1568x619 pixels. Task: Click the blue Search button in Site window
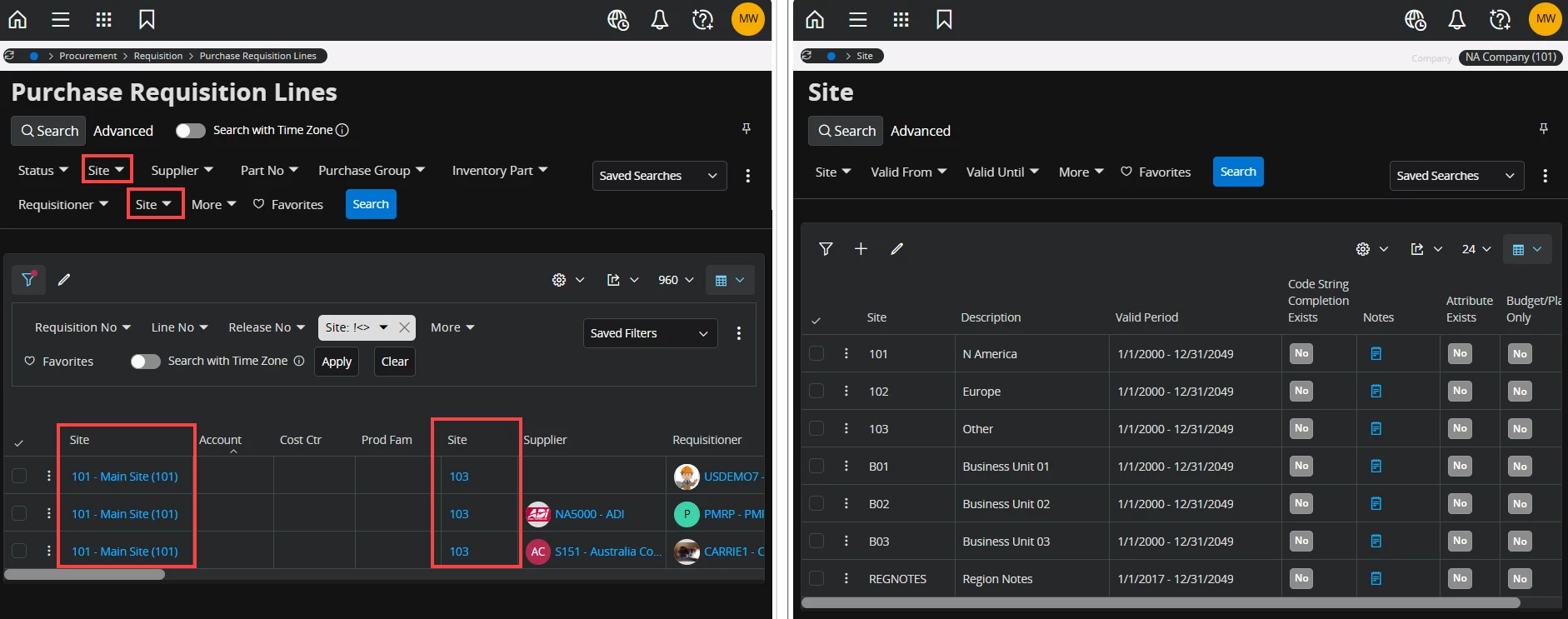click(x=1238, y=172)
